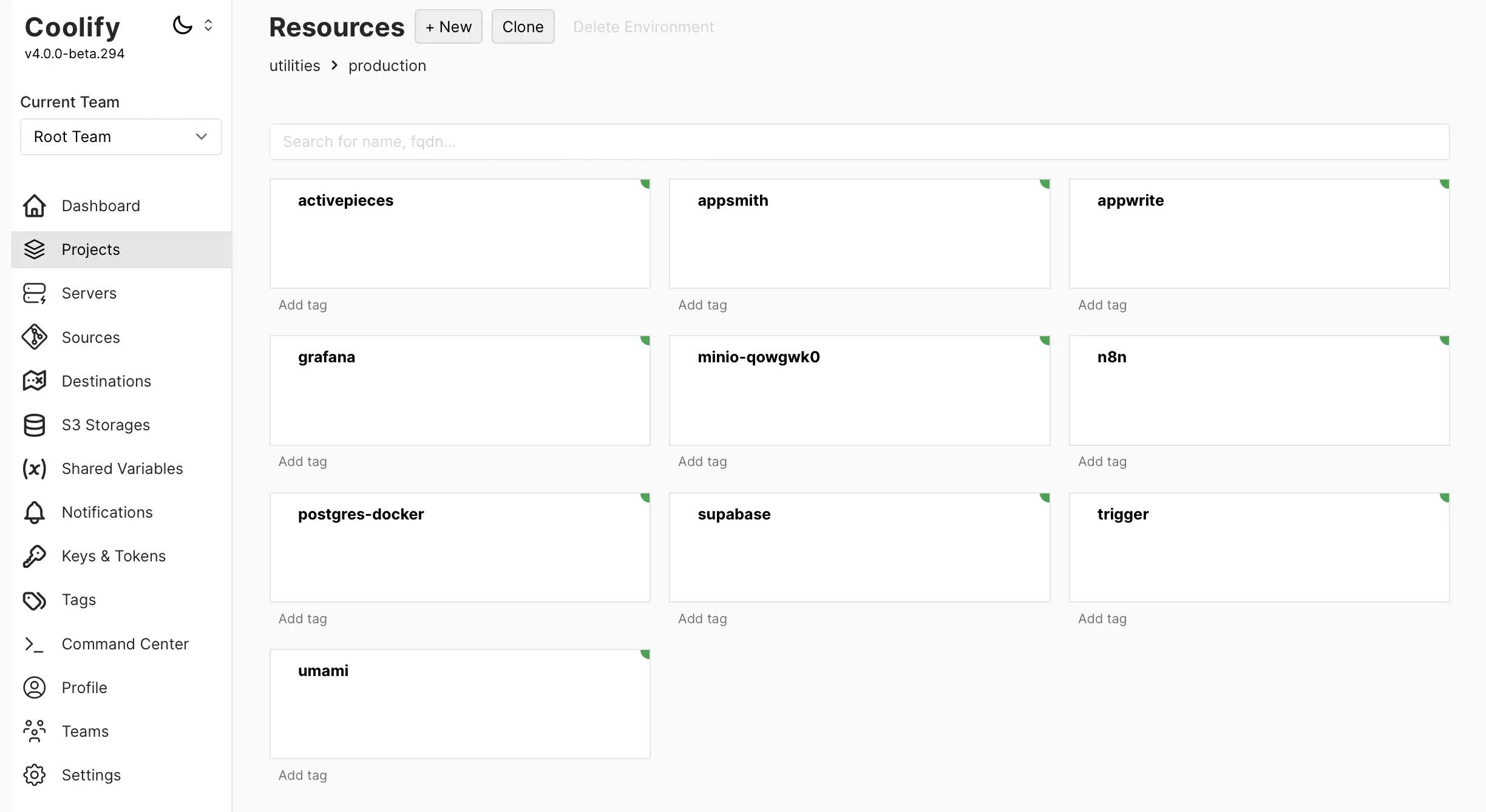1486x812 pixels.
Task: Click the Destinations map icon
Action: (35, 381)
